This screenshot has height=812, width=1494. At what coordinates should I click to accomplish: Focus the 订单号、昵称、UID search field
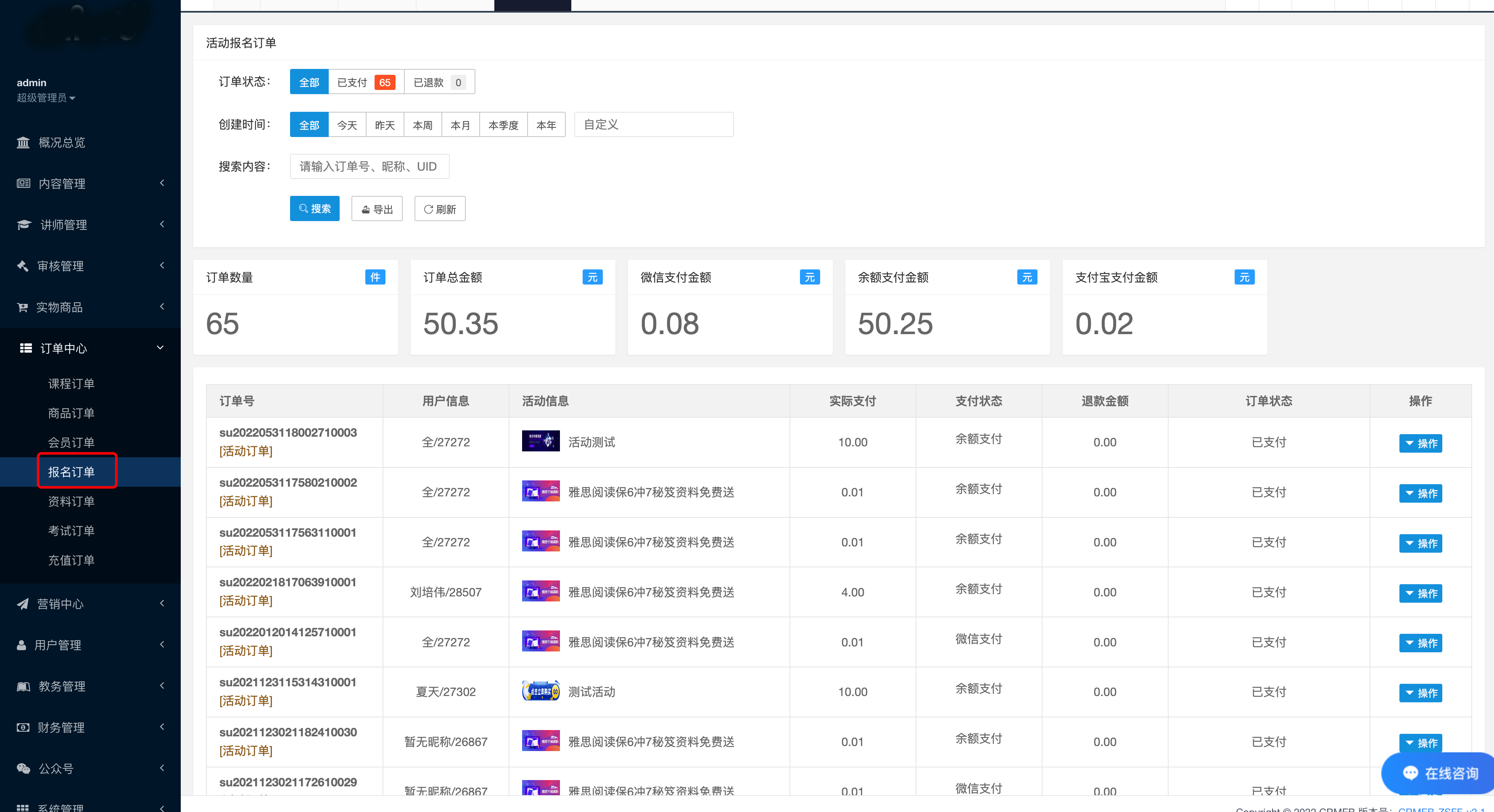[x=370, y=166]
